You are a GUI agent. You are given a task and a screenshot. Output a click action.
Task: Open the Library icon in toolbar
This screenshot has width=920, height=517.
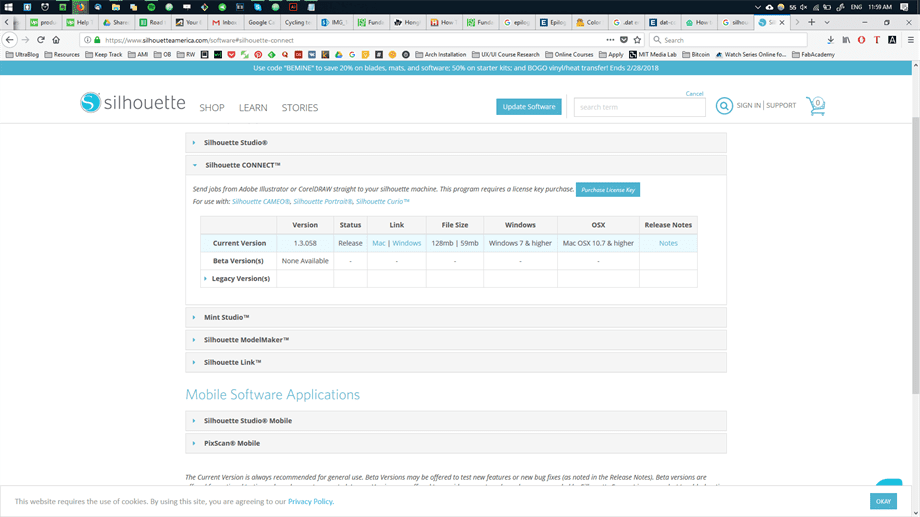[846, 40]
